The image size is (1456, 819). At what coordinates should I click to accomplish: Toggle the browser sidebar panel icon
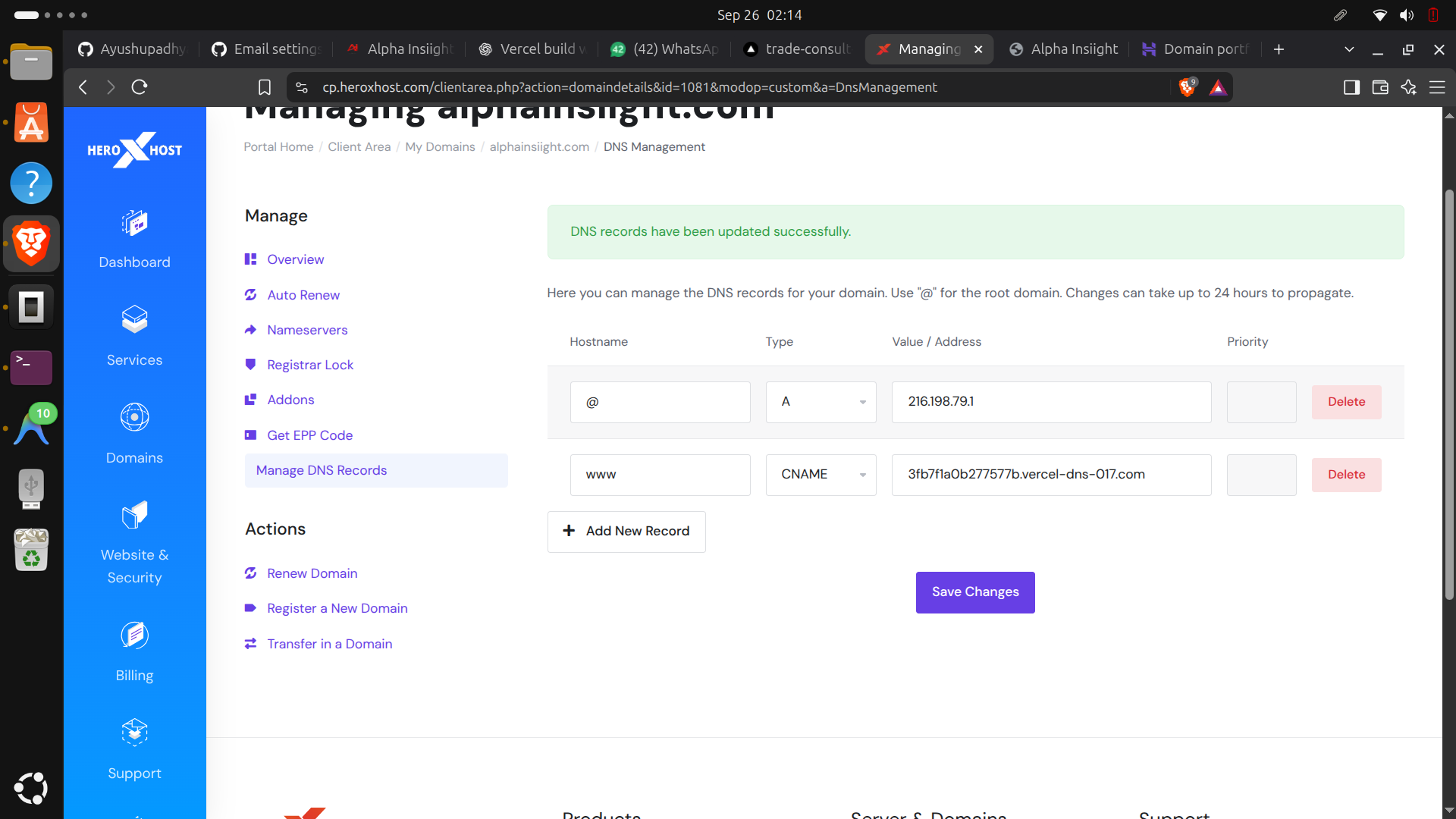[1351, 87]
